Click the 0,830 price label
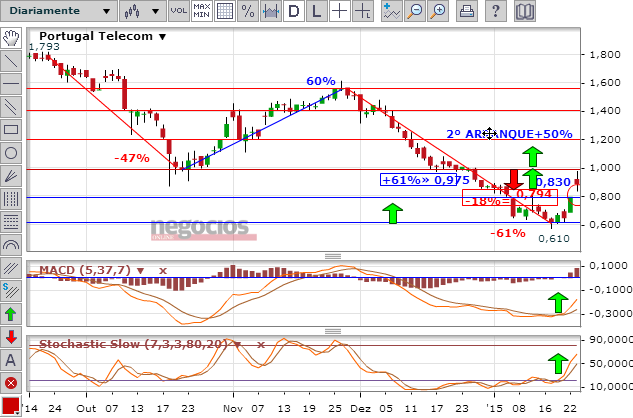 pyautogui.click(x=553, y=182)
